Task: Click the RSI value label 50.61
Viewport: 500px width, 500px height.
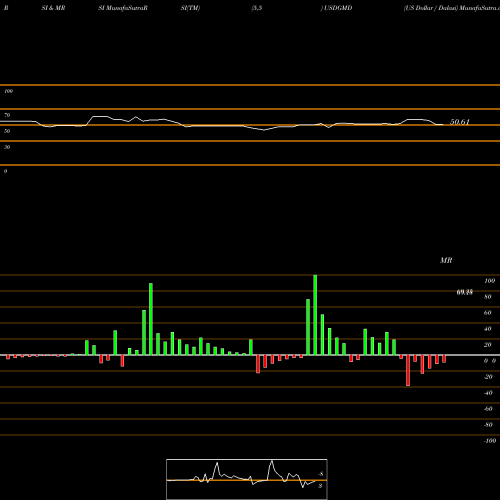Action: (x=460, y=122)
